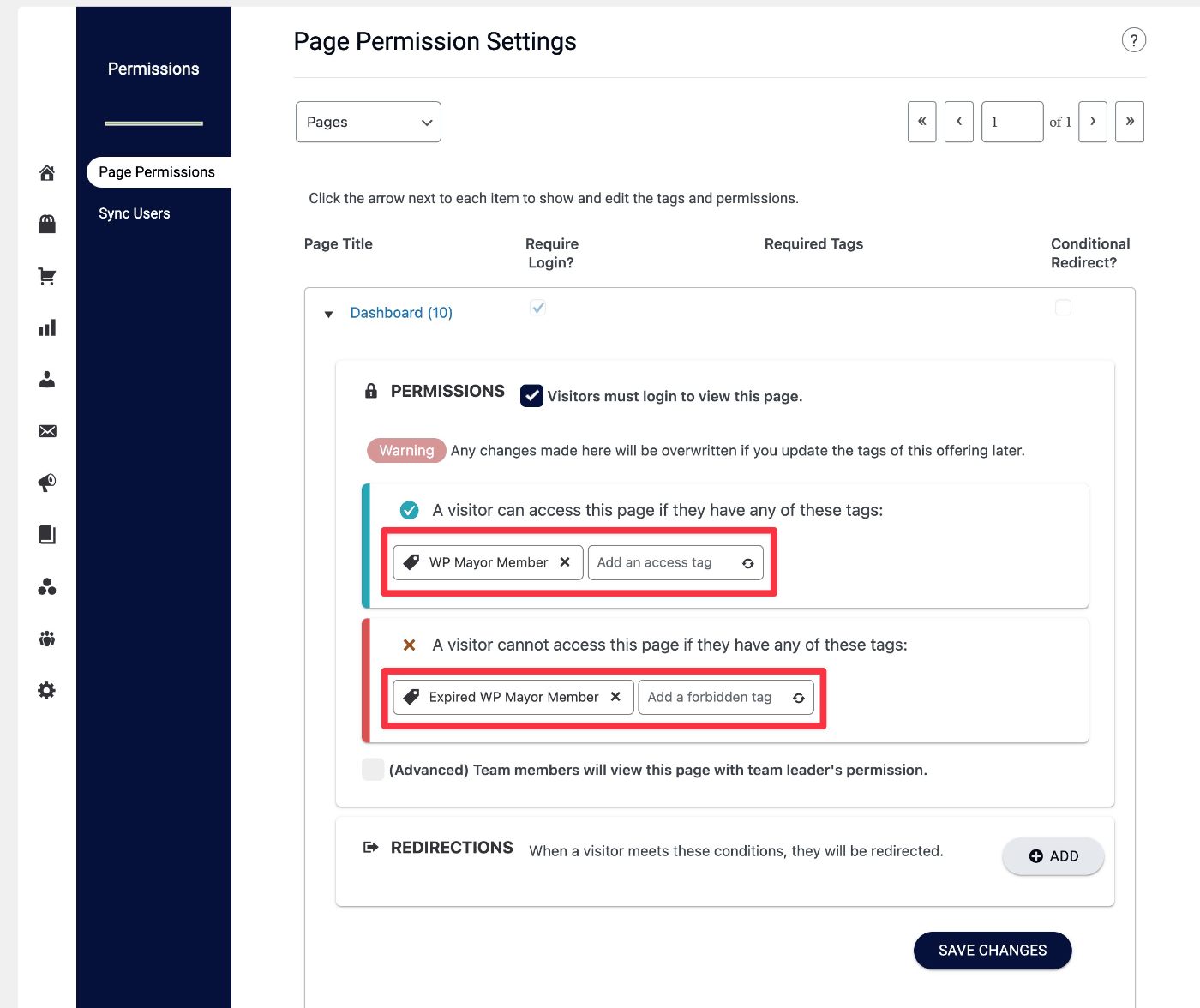Collapse the Dashboard row arrow
1200x1008 pixels.
pyautogui.click(x=328, y=315)
